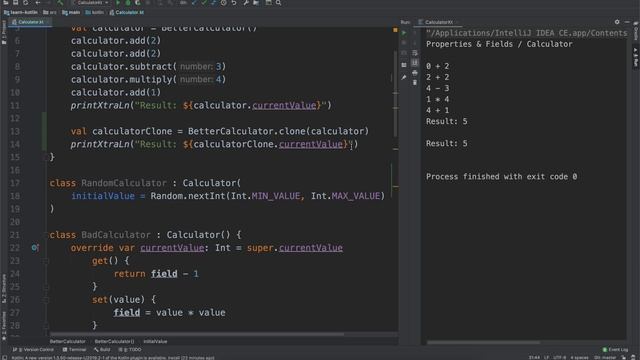Image resolution: width=640 pixels, height=360 pixels.
Task: Click the orange inspection indicator atop editor
Action: [x=395, y=30]
